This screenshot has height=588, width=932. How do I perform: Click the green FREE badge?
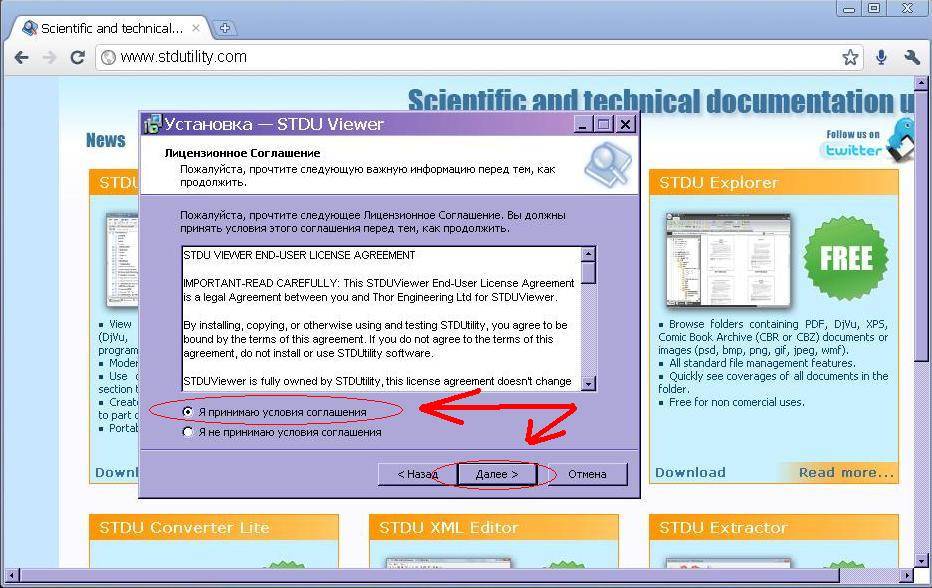(846, 258)
